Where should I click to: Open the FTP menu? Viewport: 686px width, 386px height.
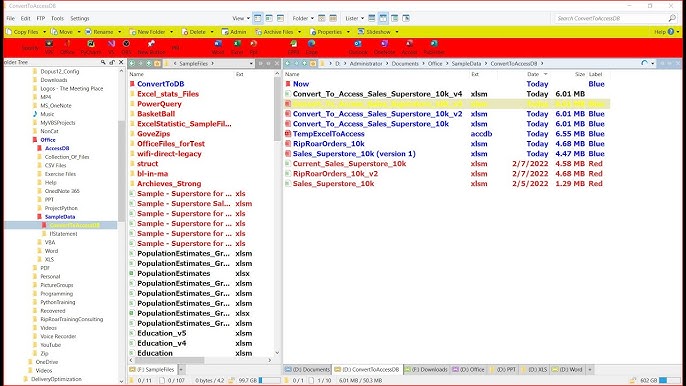(x=41, y=18)
